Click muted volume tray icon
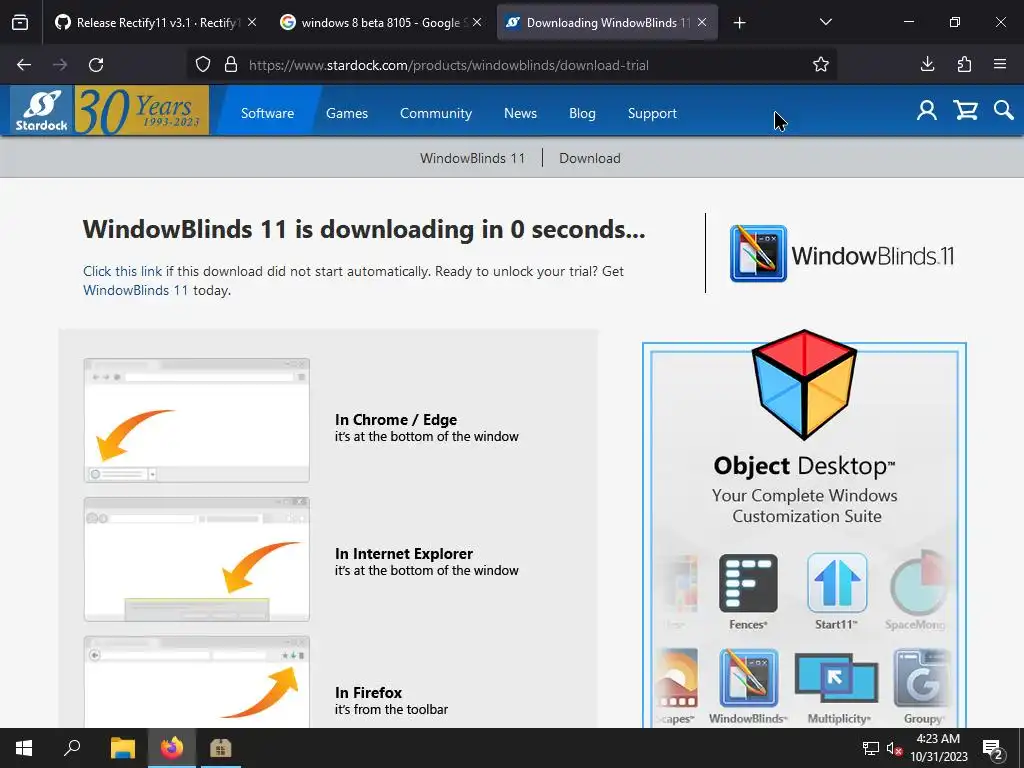 tap(894, 748)
